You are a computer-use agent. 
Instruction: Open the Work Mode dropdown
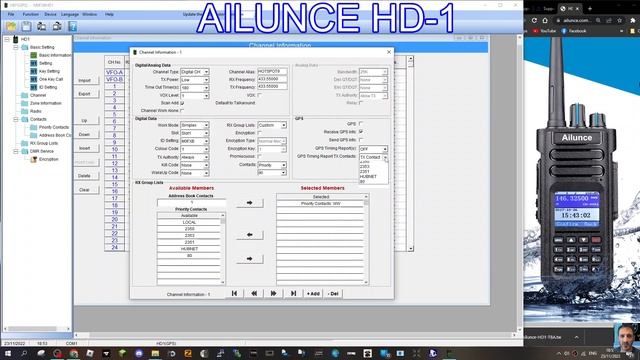click(x=206, y=125)
